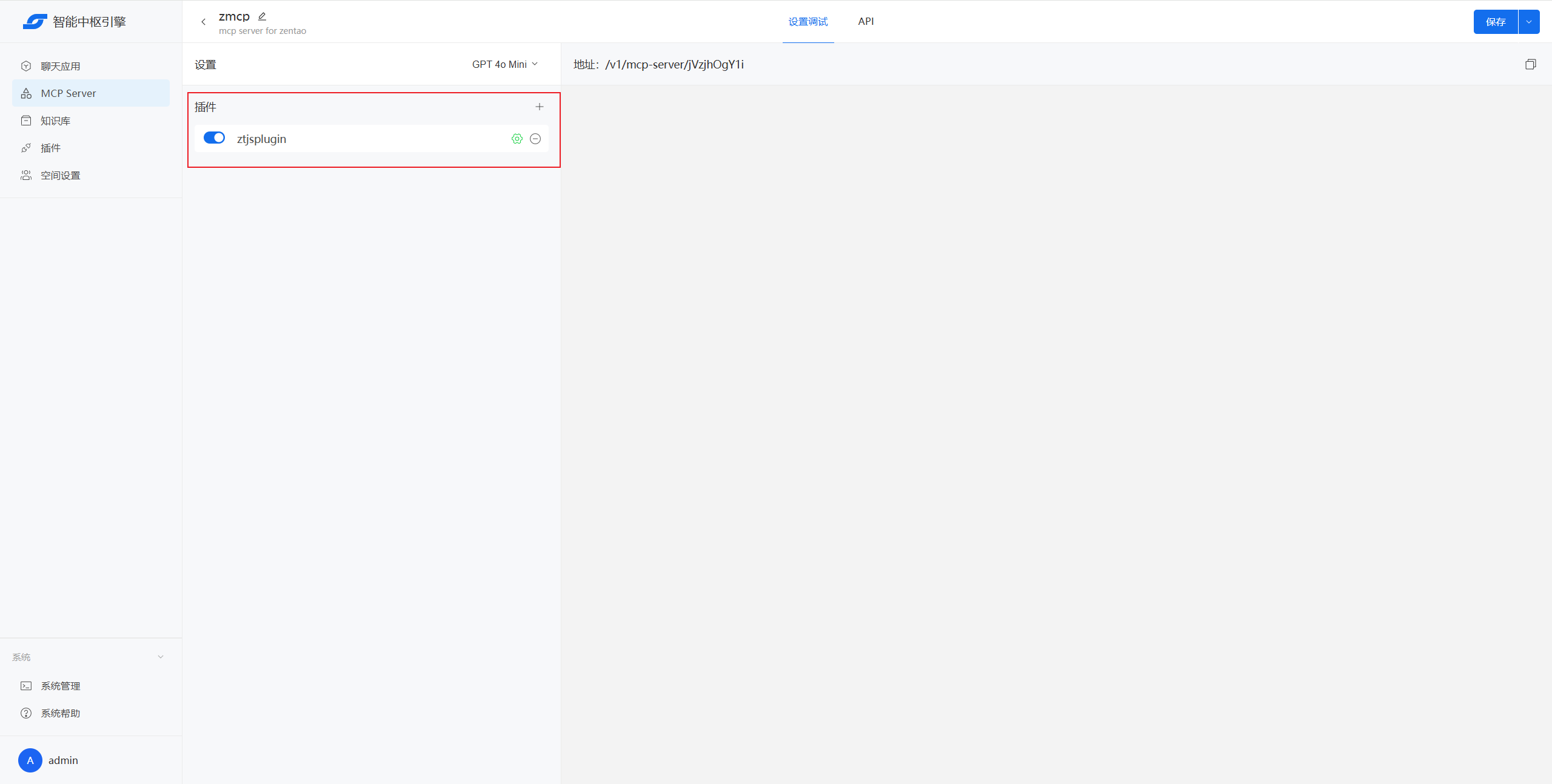Add a plugin with the plus icon

coord(539,107)
